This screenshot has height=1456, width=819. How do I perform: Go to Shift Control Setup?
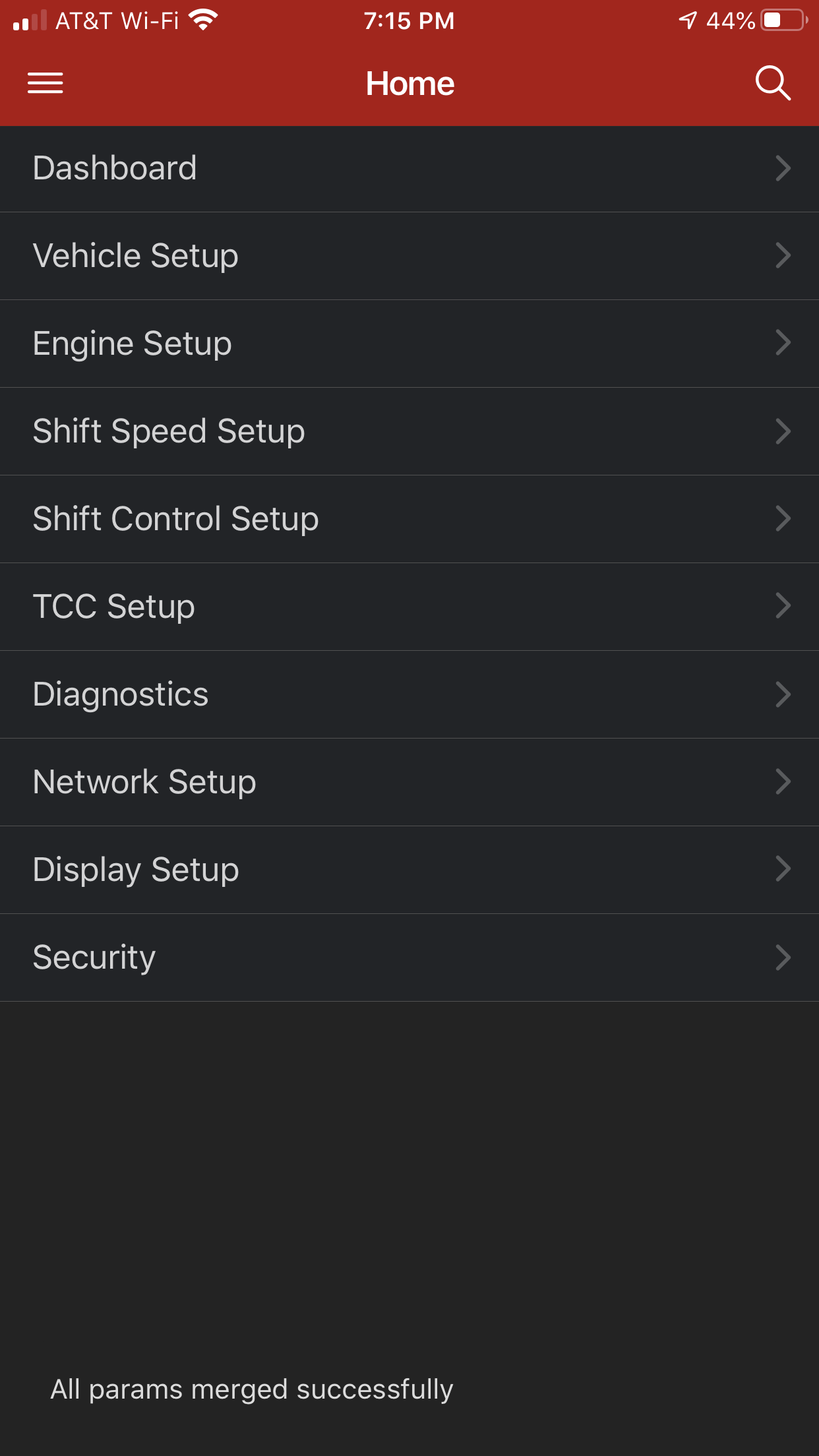176,519
